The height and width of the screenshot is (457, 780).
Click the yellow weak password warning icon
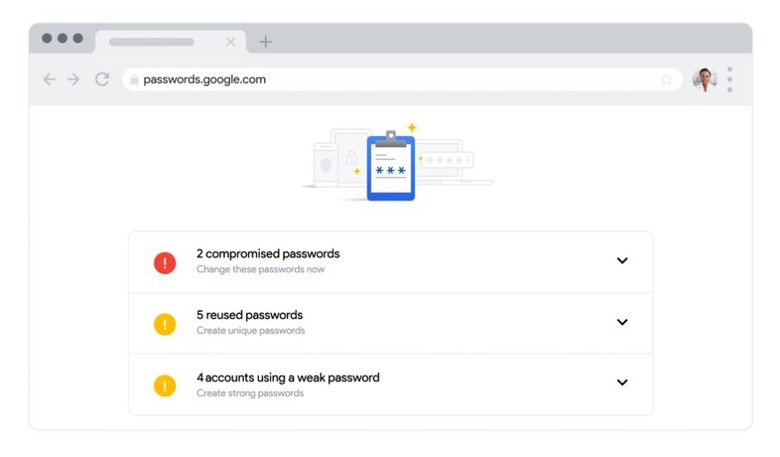coord(164,385)
